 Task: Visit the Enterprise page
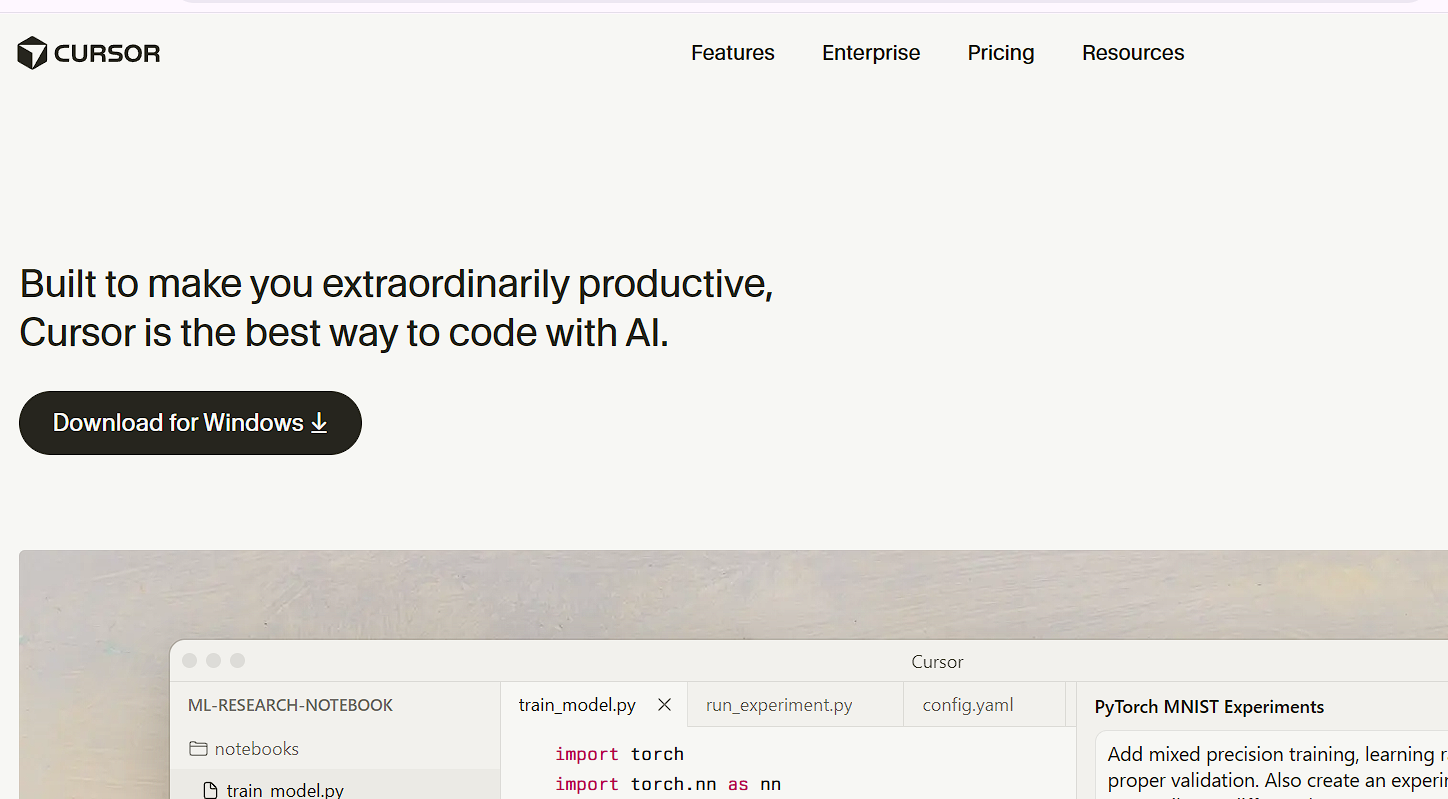871,52
